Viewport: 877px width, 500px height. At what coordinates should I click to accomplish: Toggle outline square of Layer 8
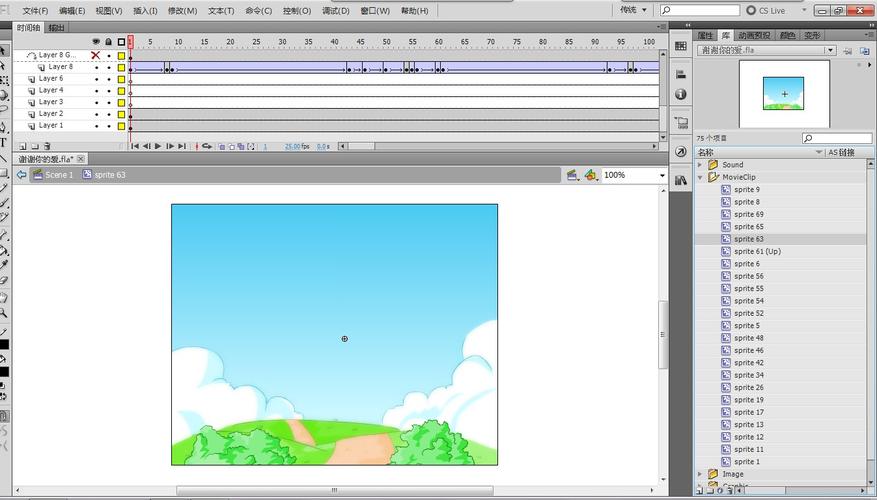pyautogui.click(x=121, y=67)
